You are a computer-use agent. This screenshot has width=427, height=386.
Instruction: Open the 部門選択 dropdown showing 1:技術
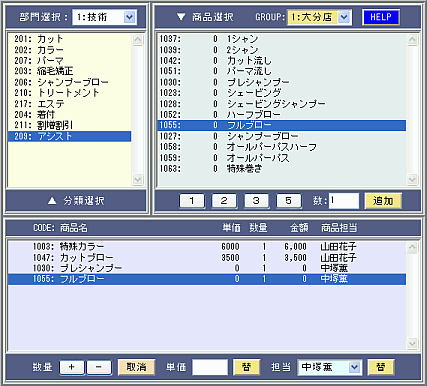tap(104, 17)
